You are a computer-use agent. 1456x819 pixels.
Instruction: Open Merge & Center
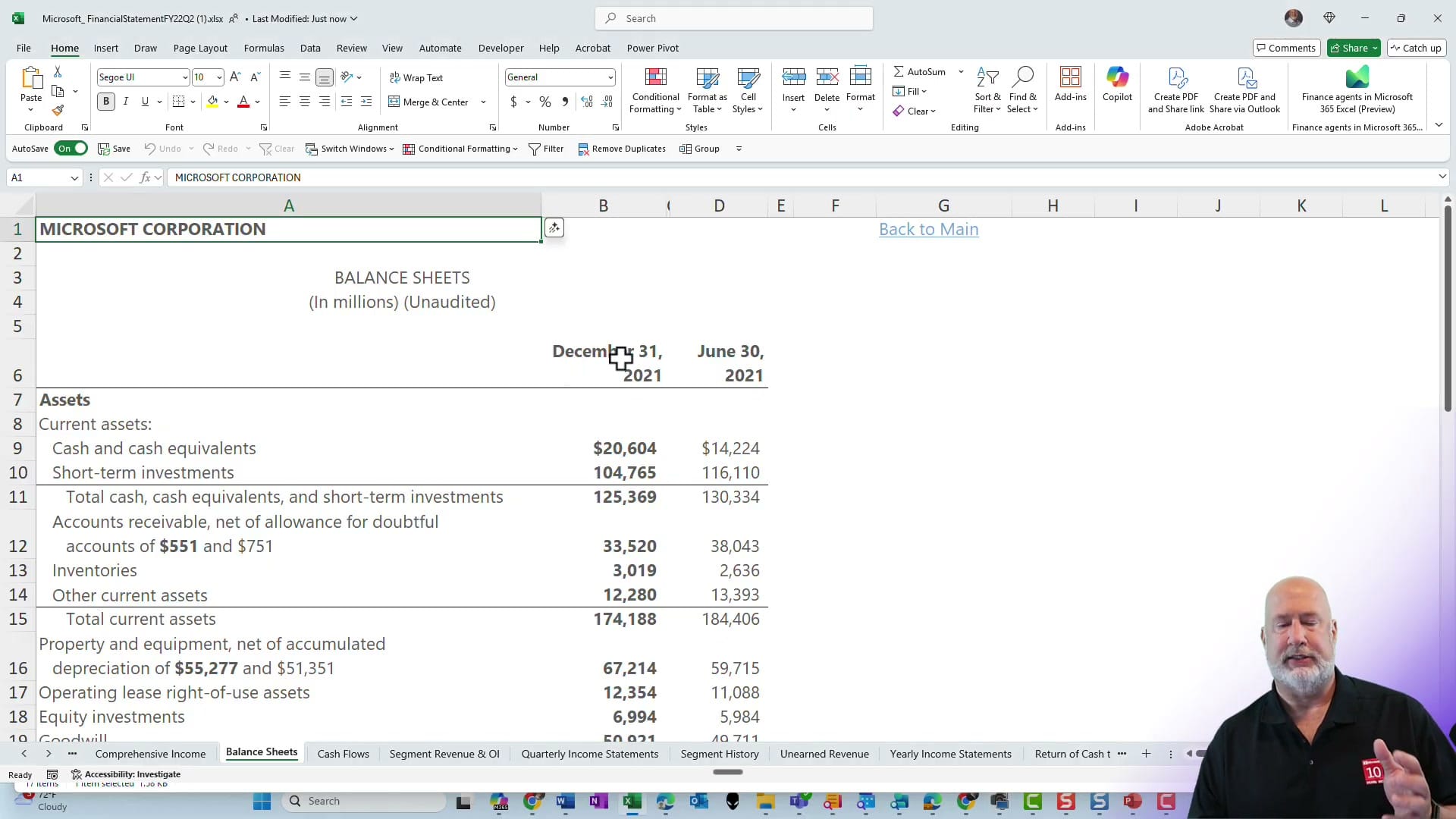tap(430, 101)
